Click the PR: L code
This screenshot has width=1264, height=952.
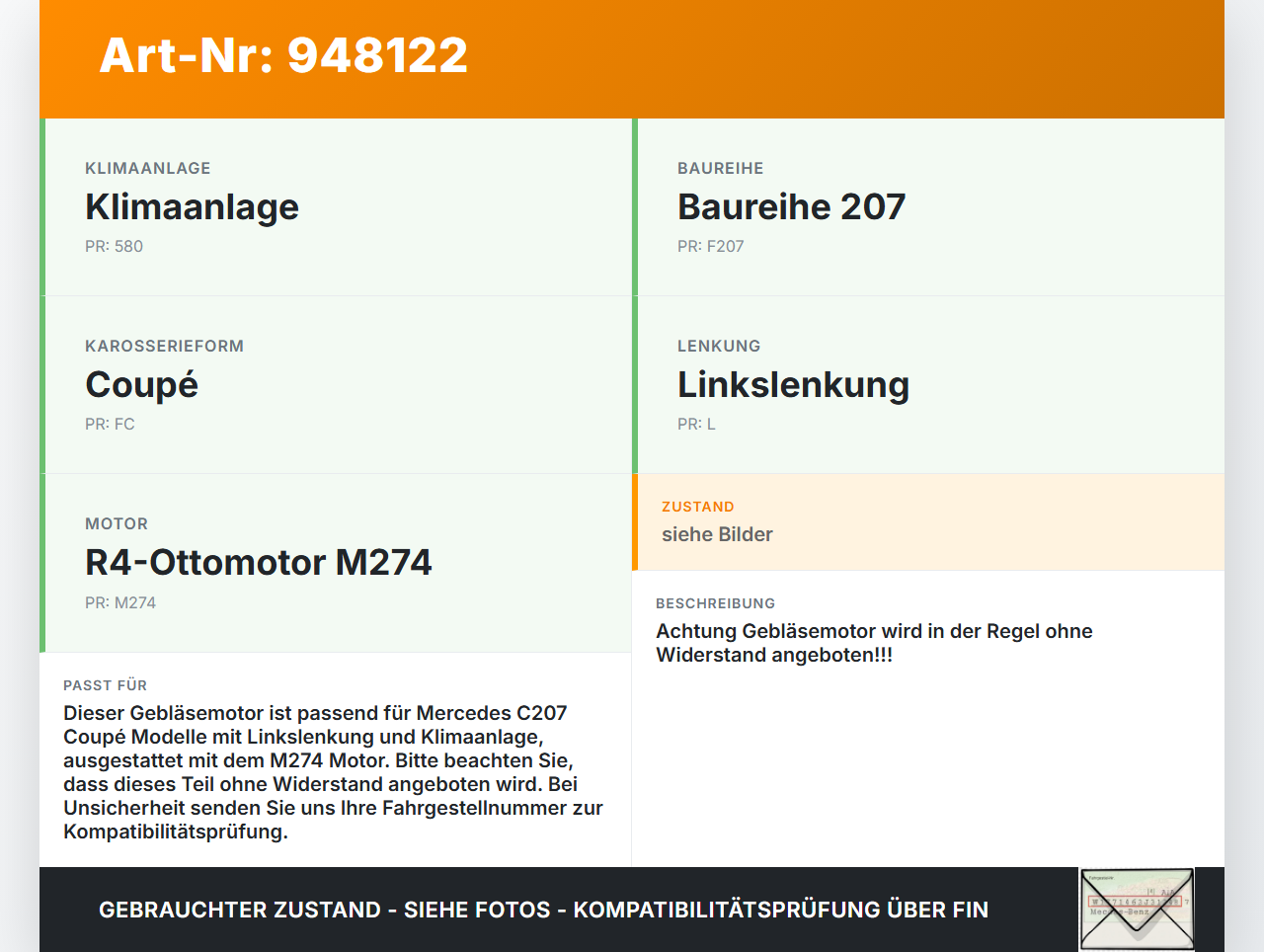696,424
